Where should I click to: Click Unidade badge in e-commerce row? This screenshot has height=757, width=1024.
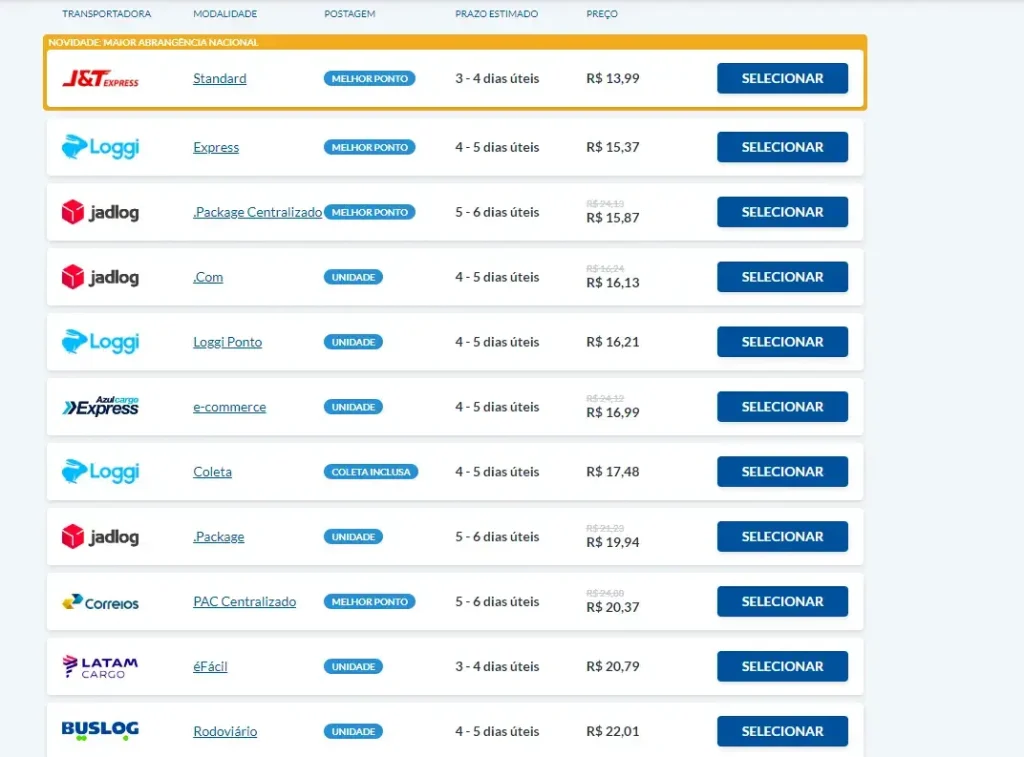(x=353, y=407)
